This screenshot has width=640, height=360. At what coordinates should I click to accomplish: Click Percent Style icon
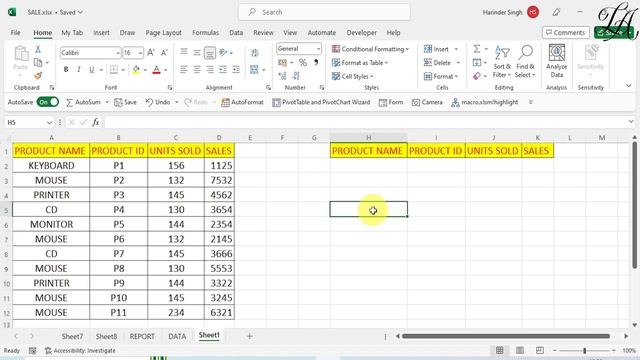click(302, 62)
